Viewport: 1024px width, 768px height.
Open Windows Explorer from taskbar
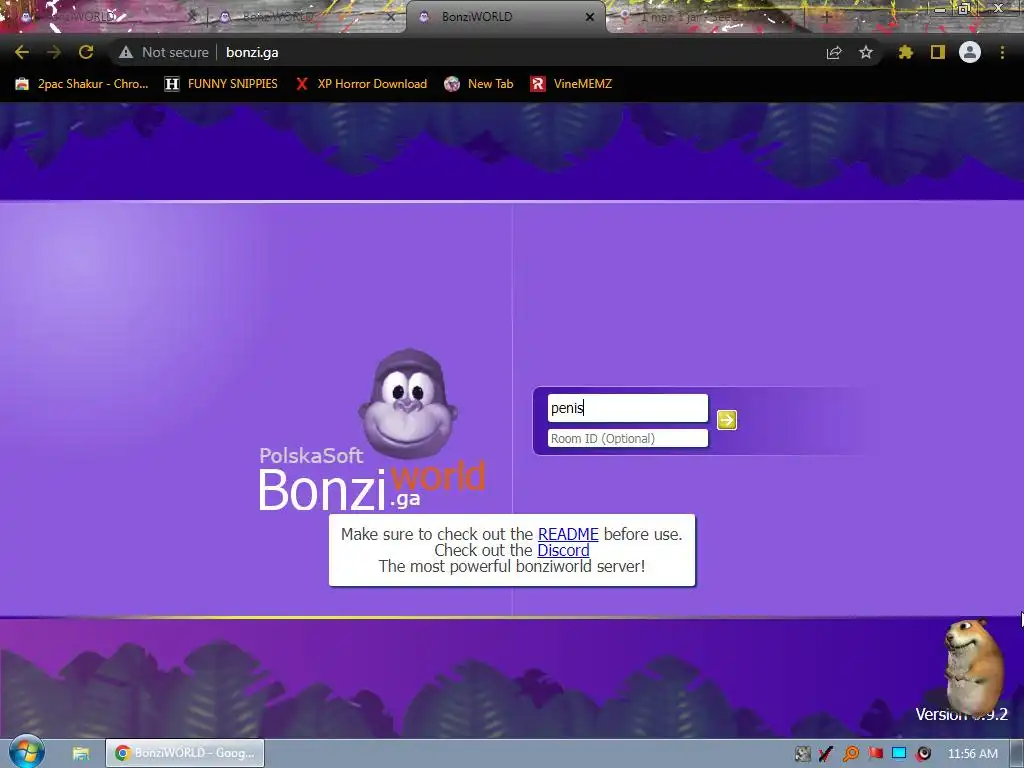(80, 754)
